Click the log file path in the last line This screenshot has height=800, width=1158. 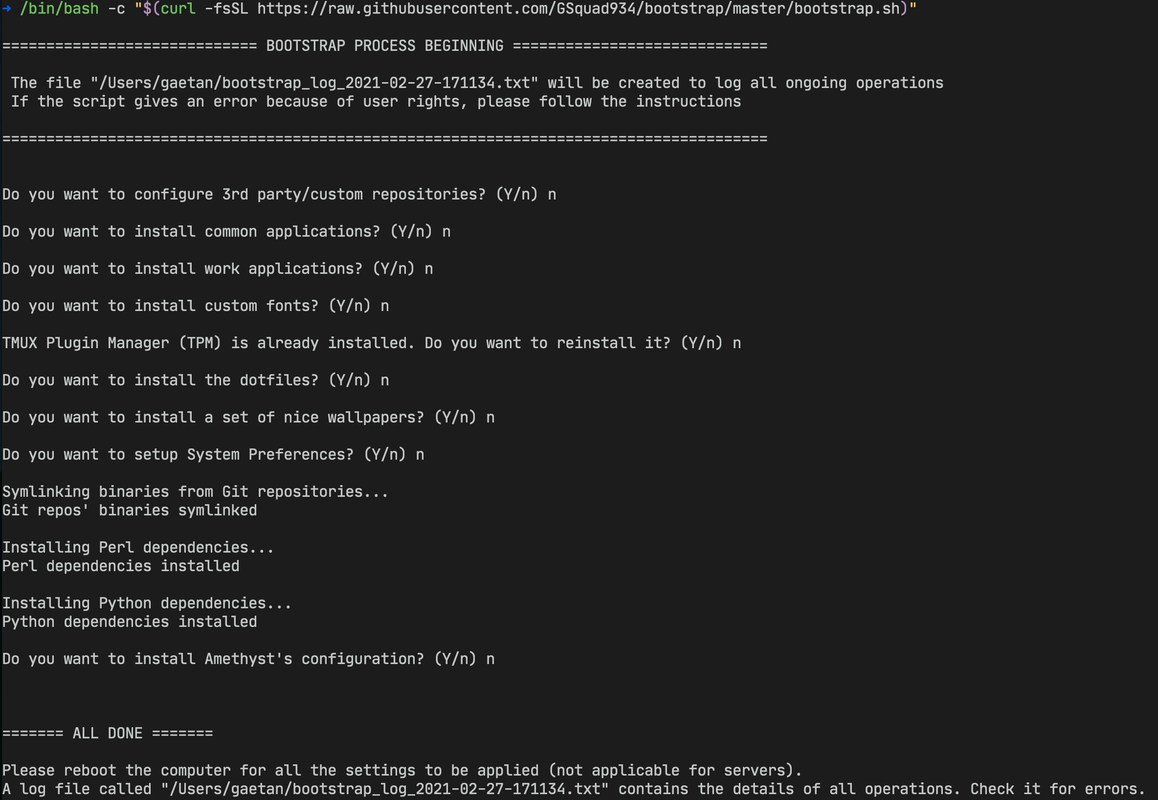[385, 789]
